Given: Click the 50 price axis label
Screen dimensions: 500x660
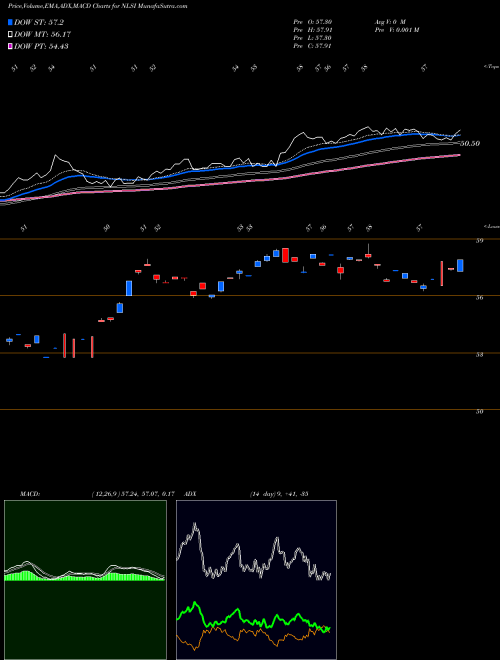Looking at the screenshot, I should tap(479, 412).
